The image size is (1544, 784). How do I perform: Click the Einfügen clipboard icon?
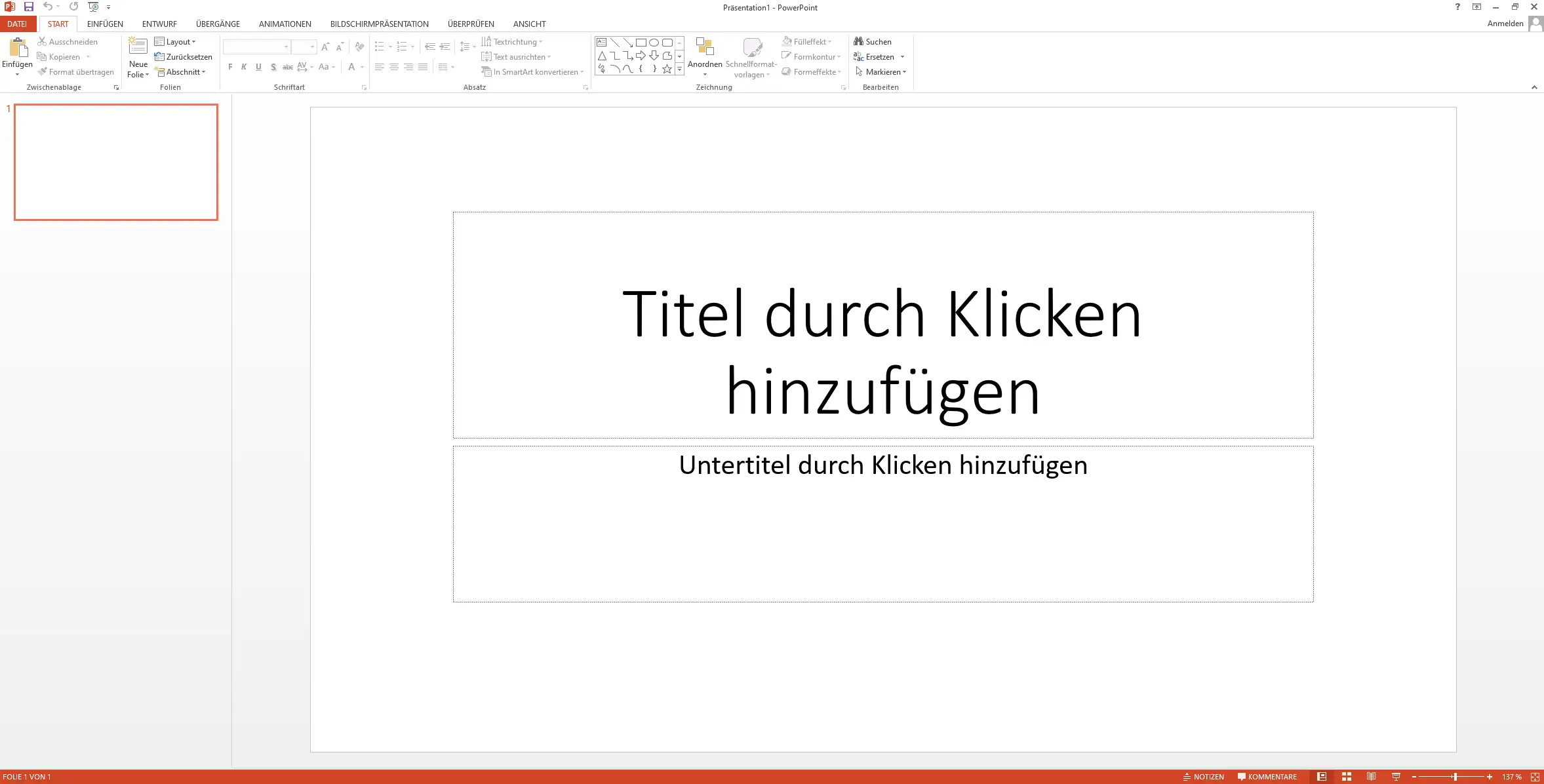[x=17, y=47]
